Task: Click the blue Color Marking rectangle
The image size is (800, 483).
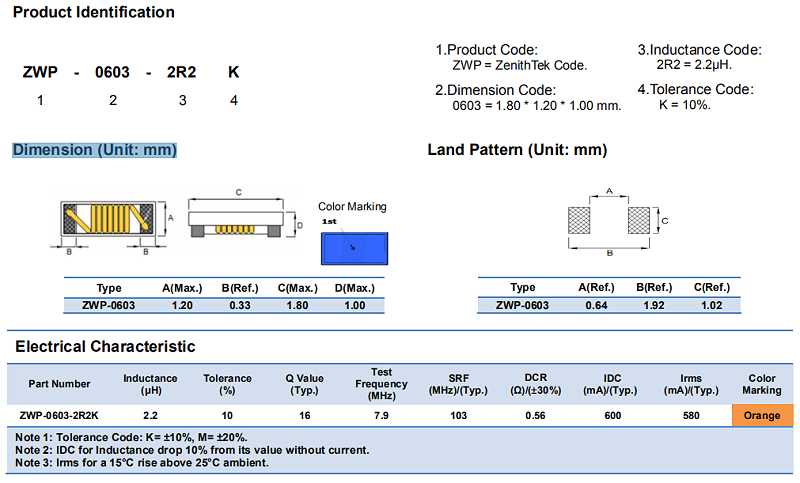Action: pos(355,248)
